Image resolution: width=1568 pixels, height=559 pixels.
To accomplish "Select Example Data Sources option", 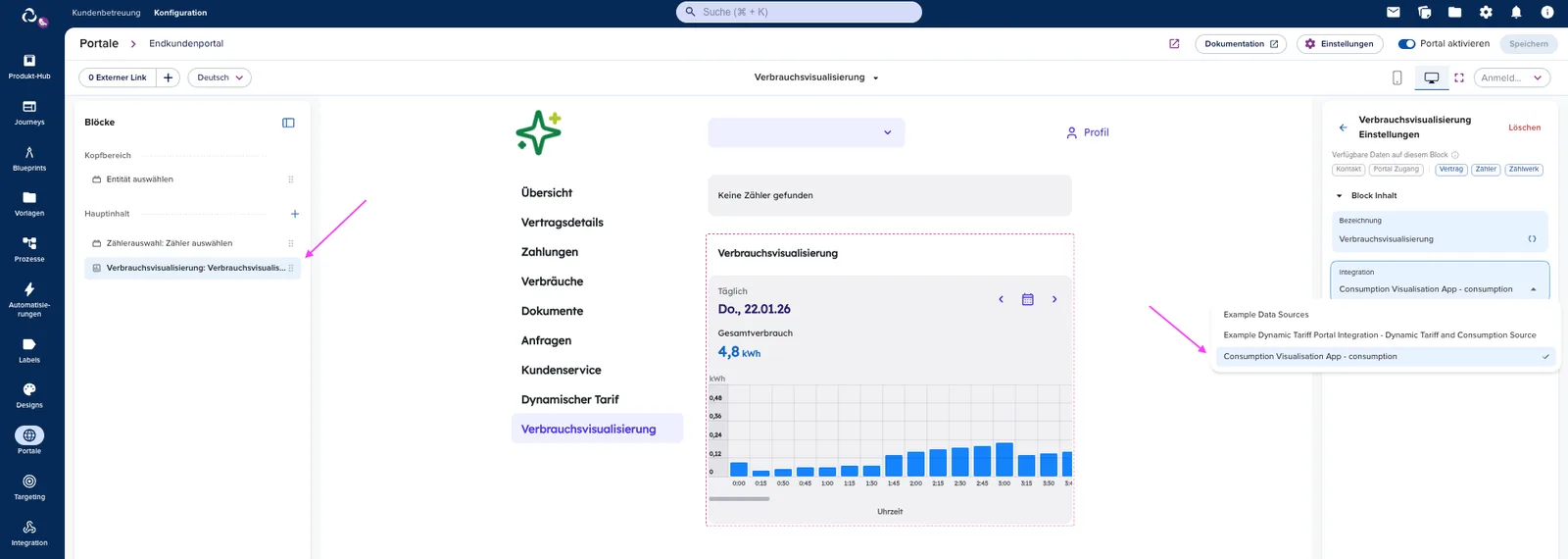I will (1266, 315).
